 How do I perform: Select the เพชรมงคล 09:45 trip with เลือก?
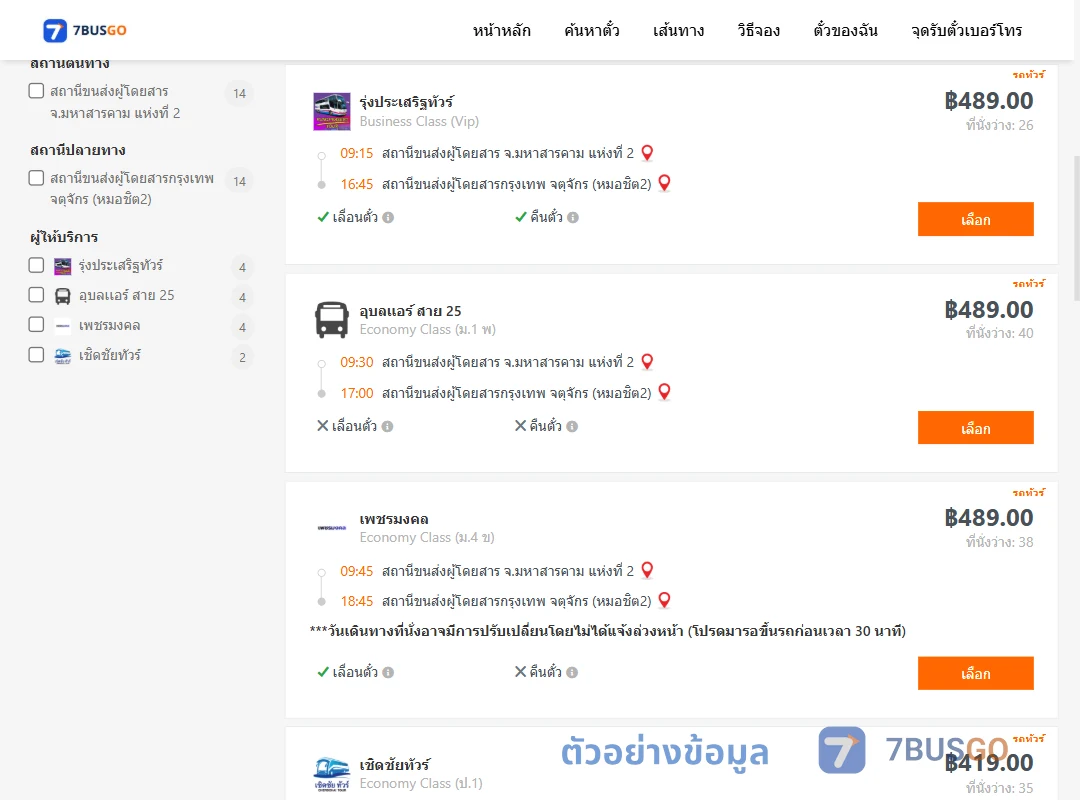coord(975,673)
